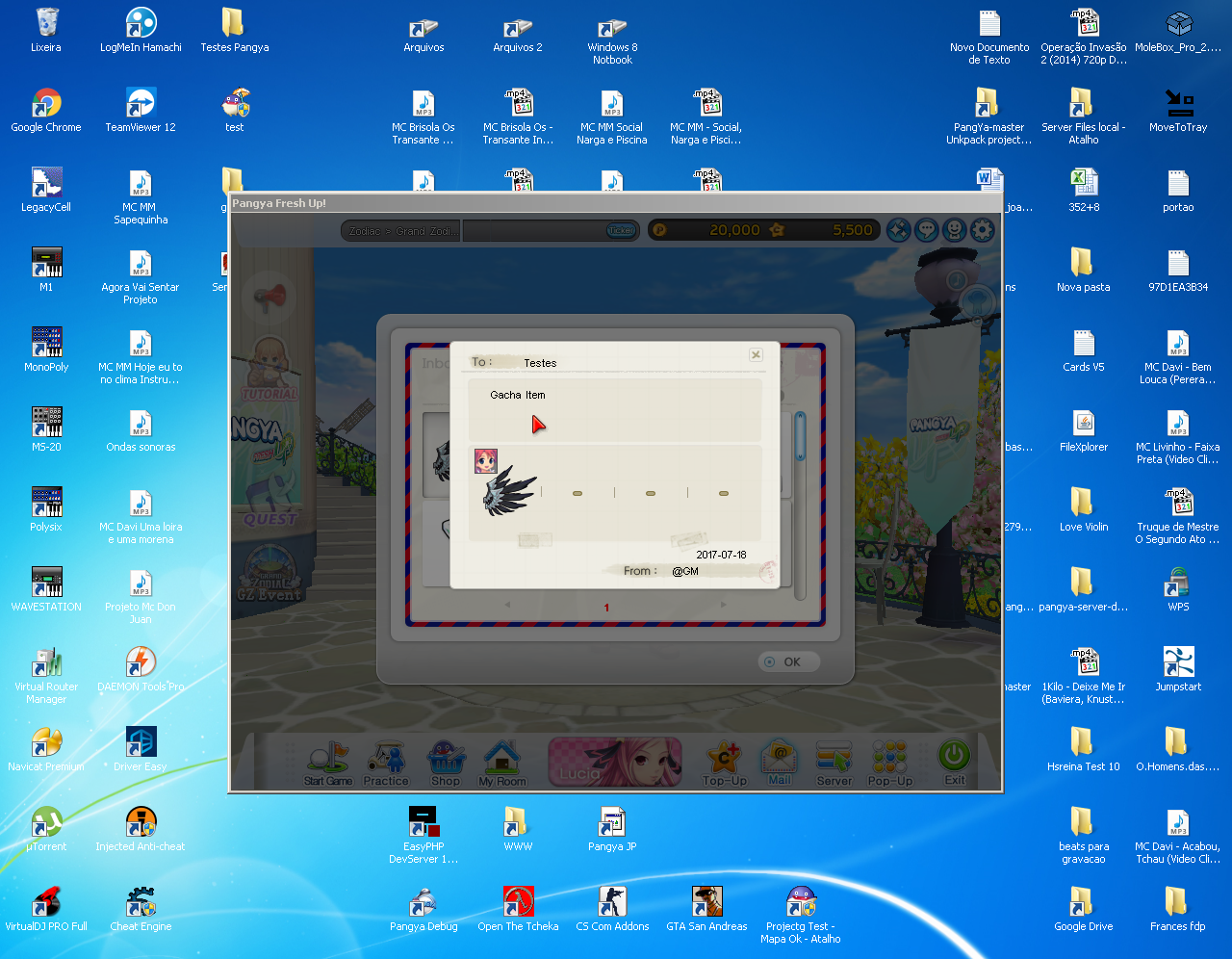
Task: Select the FileXplorer desktop icon
Action: click(1083, 429)
